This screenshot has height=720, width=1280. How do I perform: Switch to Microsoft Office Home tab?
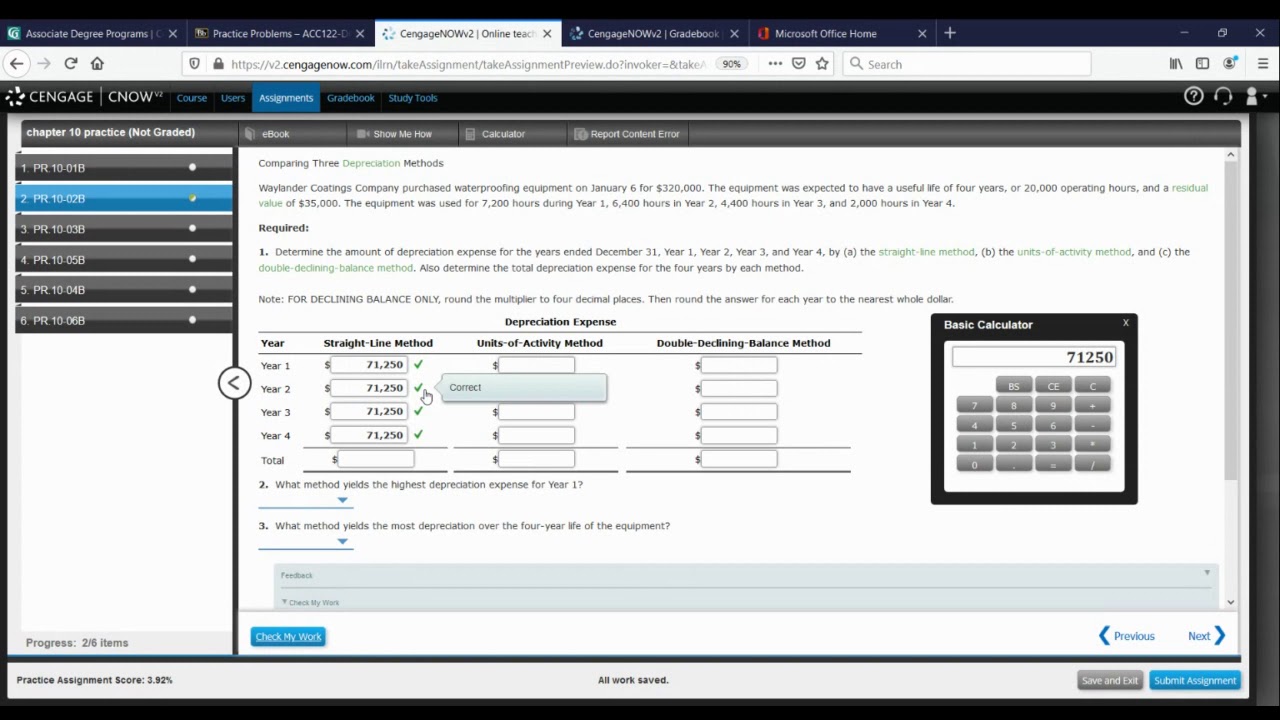tap(840, 33)
